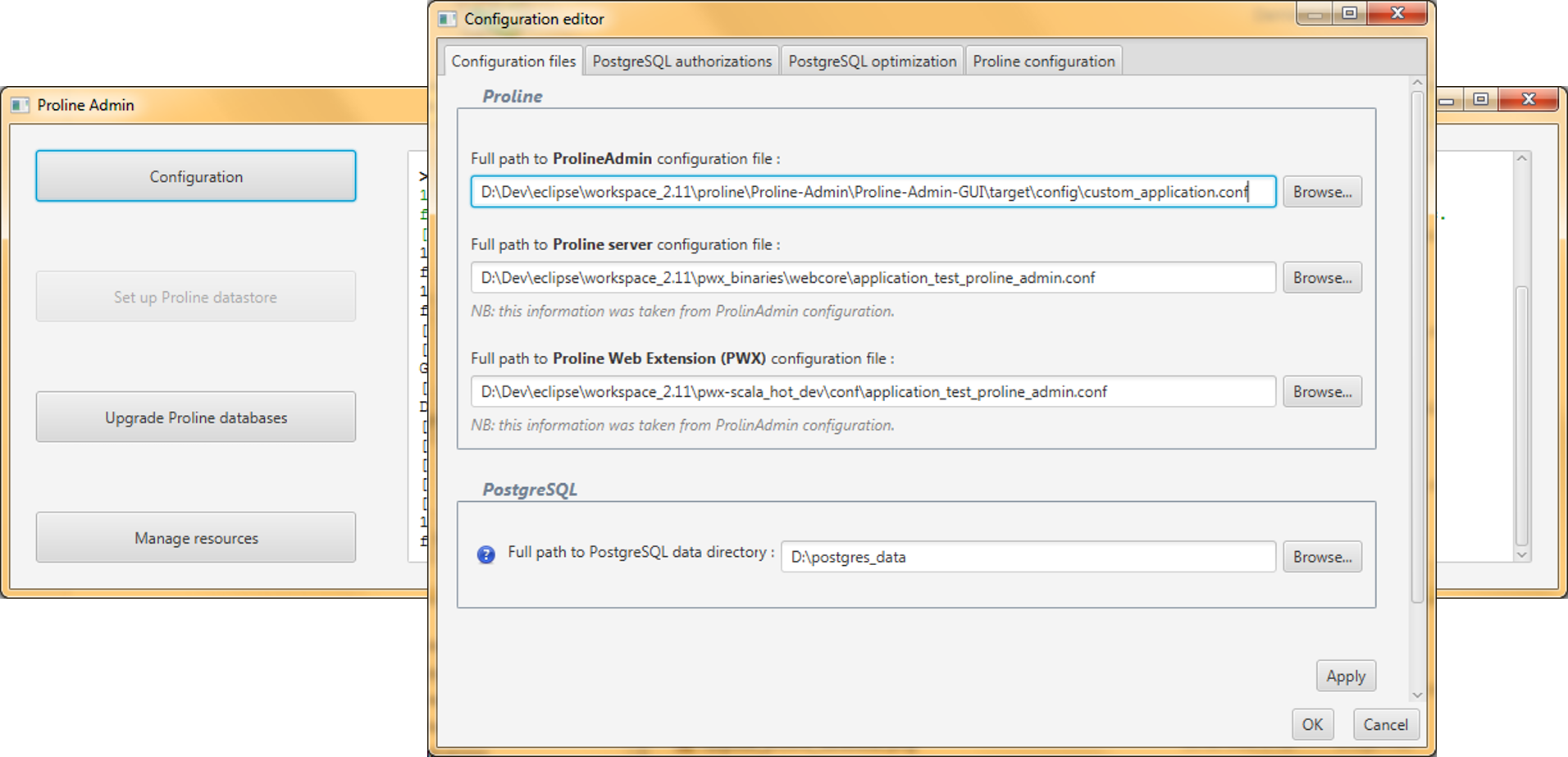The width and height of the screenshot is (1568, 757).
Task: Minimize the Proline Admin window
Action: pyautogui.click(x=1449, y=99)
